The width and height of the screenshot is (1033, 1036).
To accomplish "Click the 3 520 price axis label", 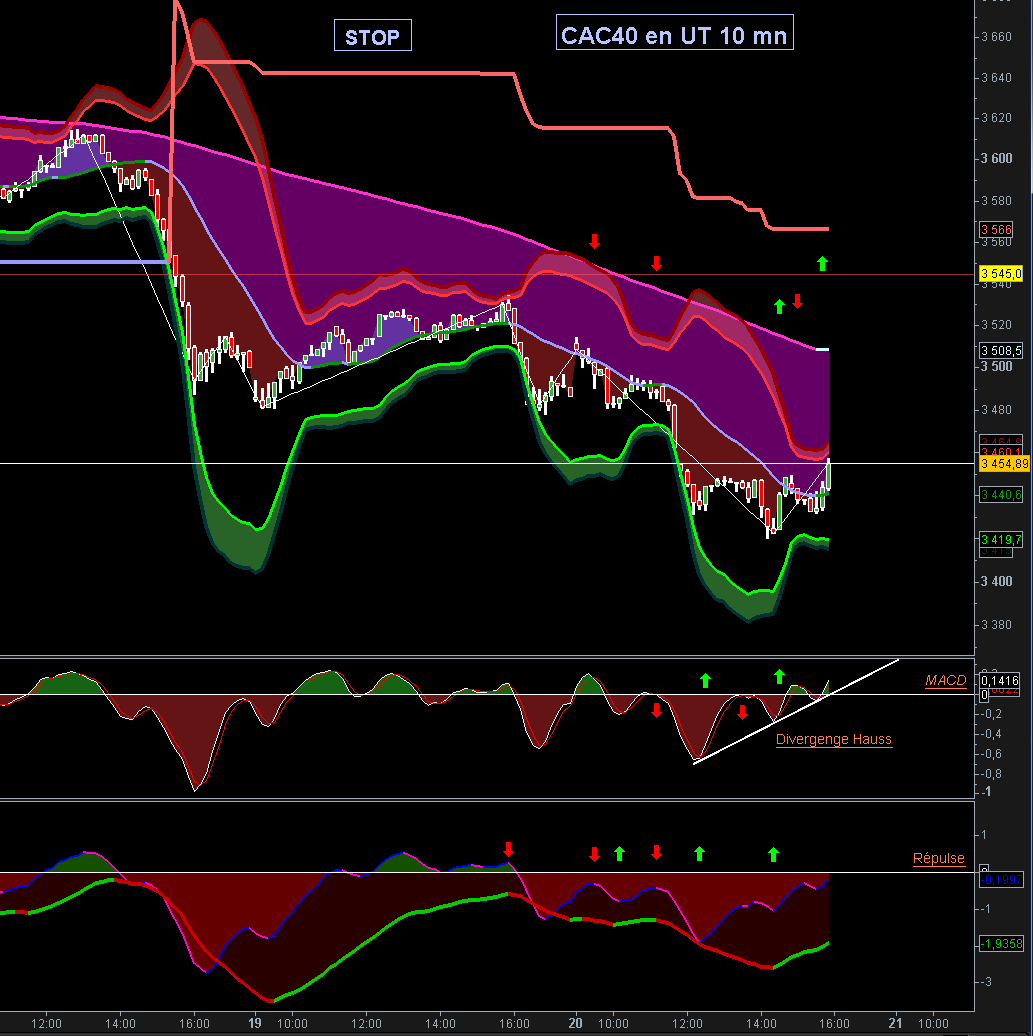I will [996, 324].
